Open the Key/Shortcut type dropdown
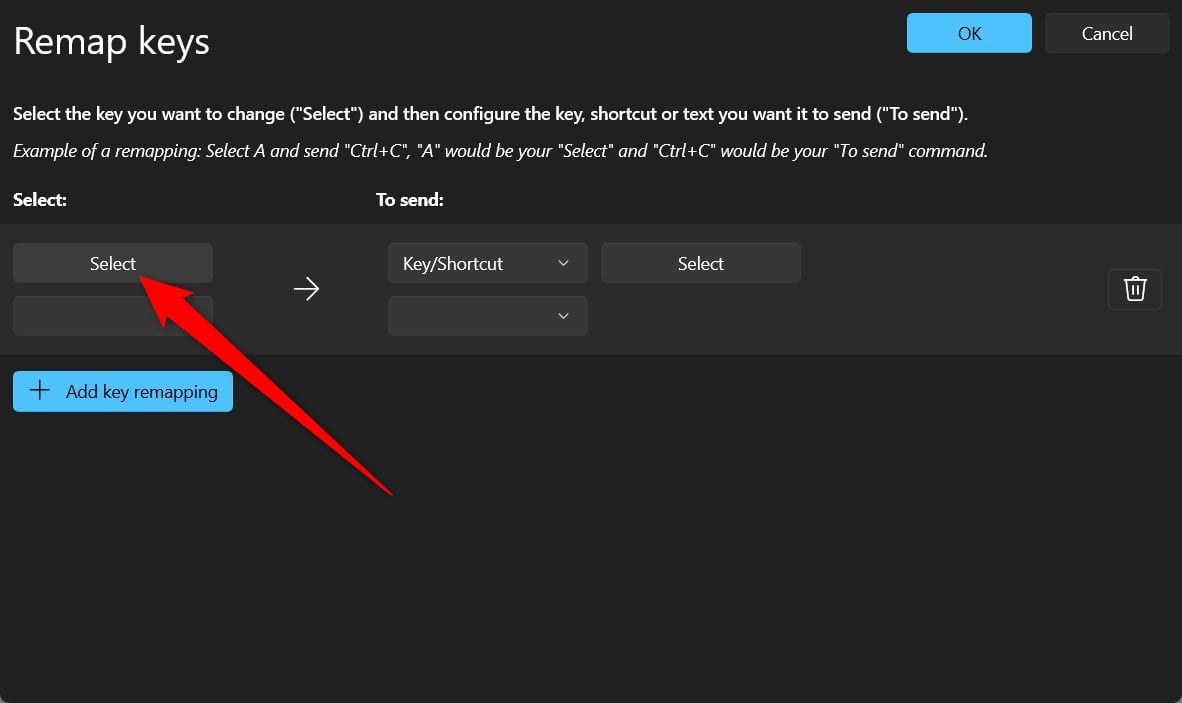The width and height of the screenshot is (1182, 703). point(487,263)
